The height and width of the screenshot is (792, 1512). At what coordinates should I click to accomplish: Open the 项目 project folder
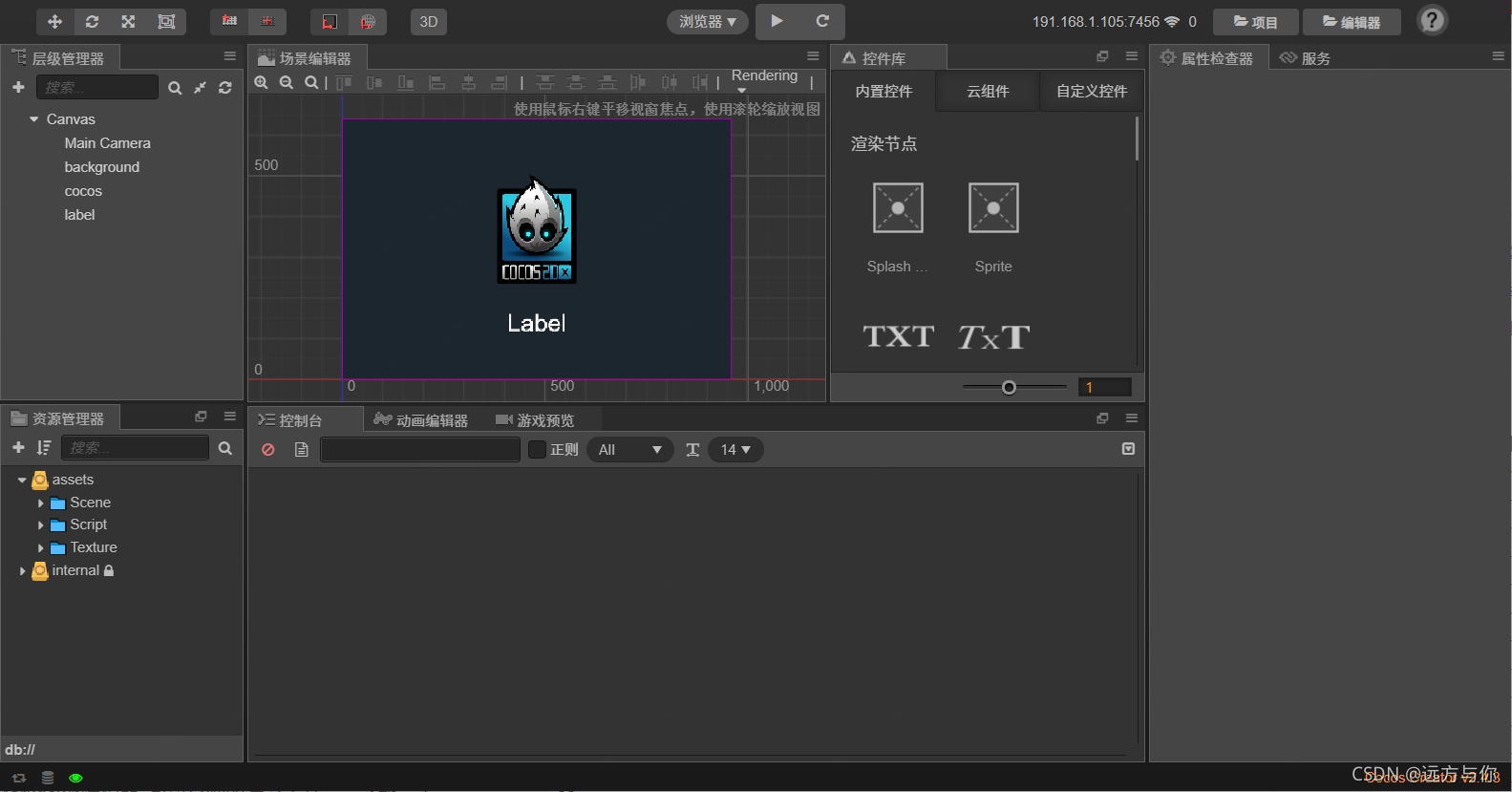tap(1255, 21)
